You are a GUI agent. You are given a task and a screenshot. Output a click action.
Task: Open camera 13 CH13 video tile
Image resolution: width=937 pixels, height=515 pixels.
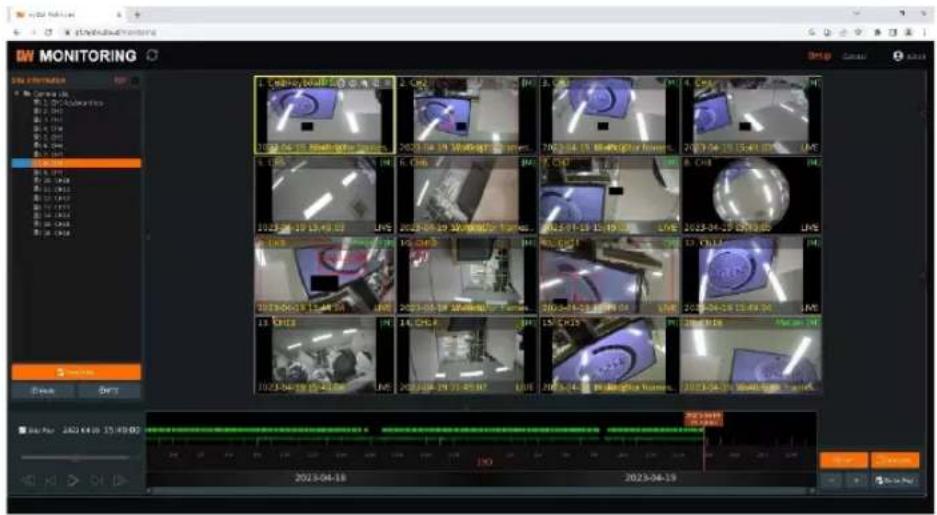pyautogui.click(x=324, y=355)
